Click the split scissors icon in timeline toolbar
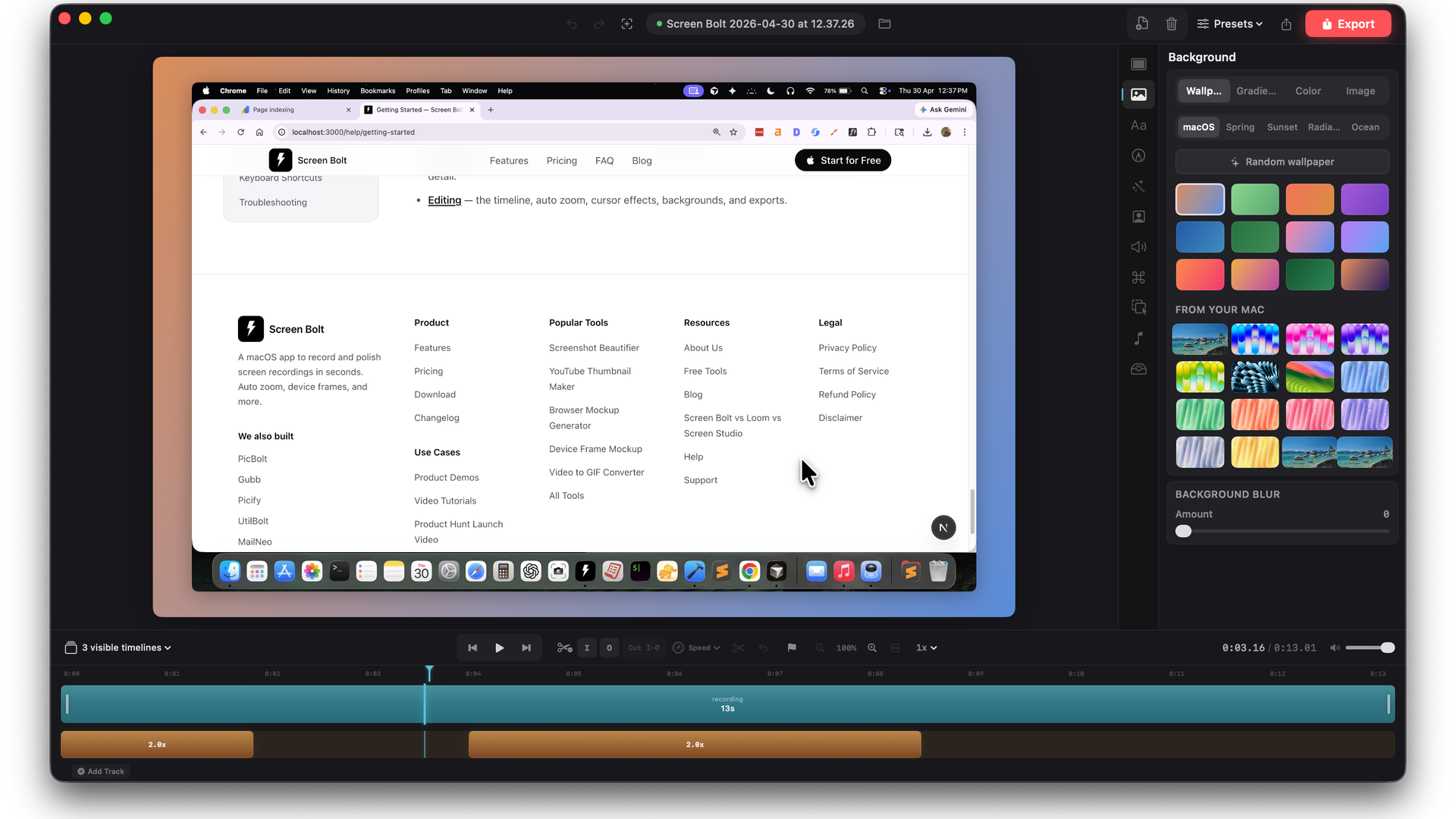1456x819 pixels. 739,648
